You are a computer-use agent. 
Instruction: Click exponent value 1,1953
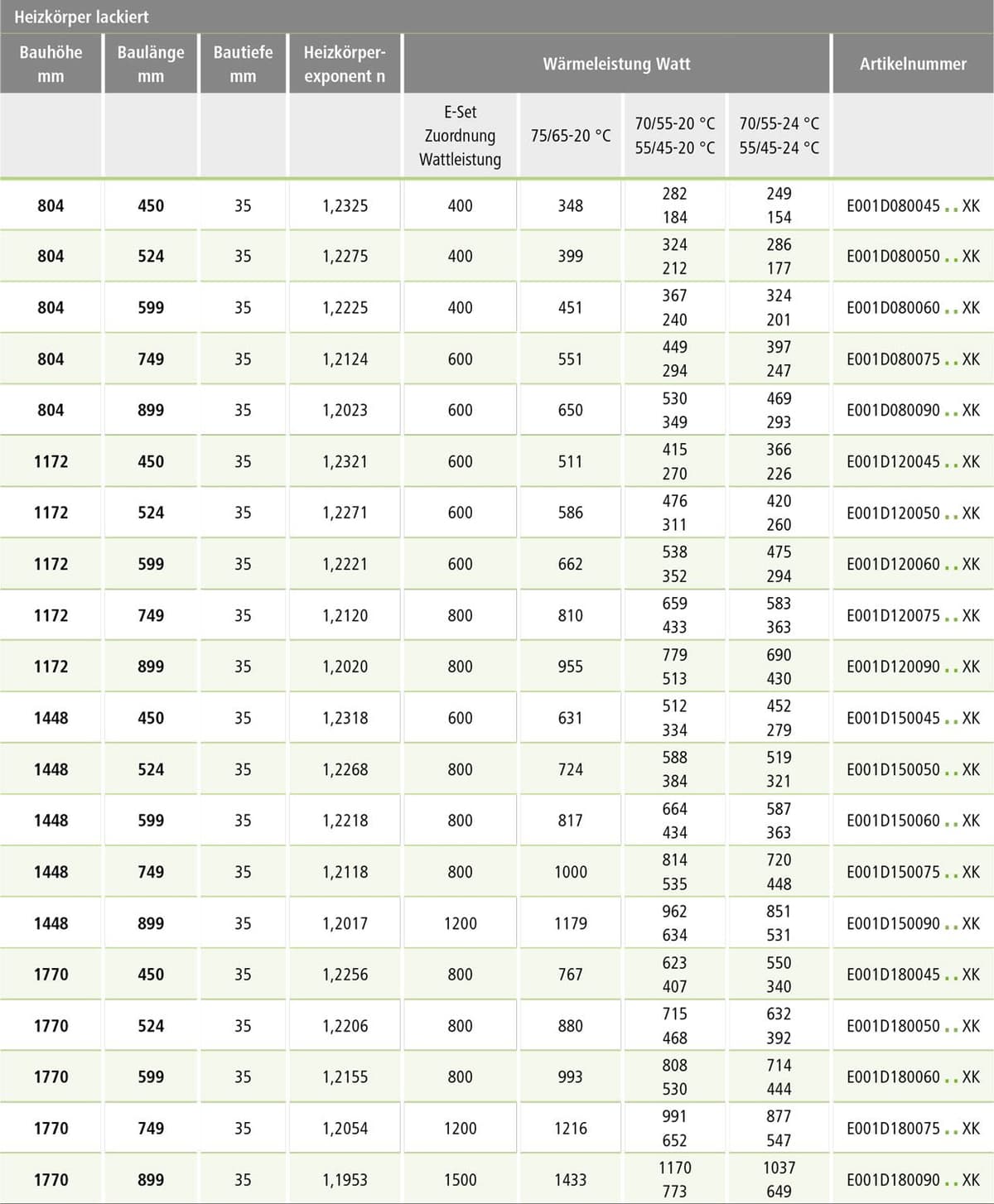click(x=345, y=1180)
